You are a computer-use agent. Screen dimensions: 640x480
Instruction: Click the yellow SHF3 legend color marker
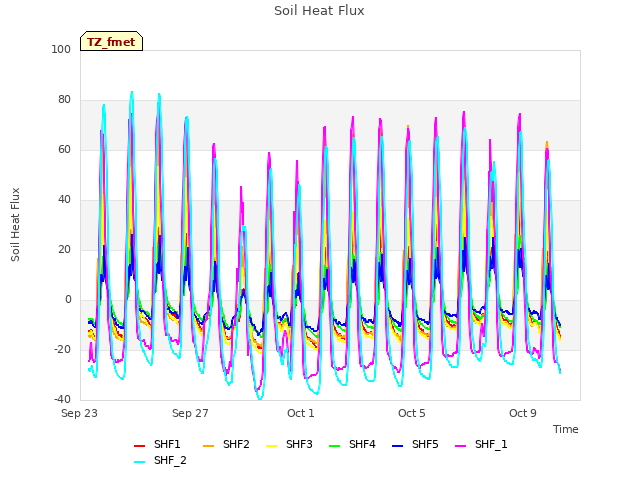click(271, 446)
